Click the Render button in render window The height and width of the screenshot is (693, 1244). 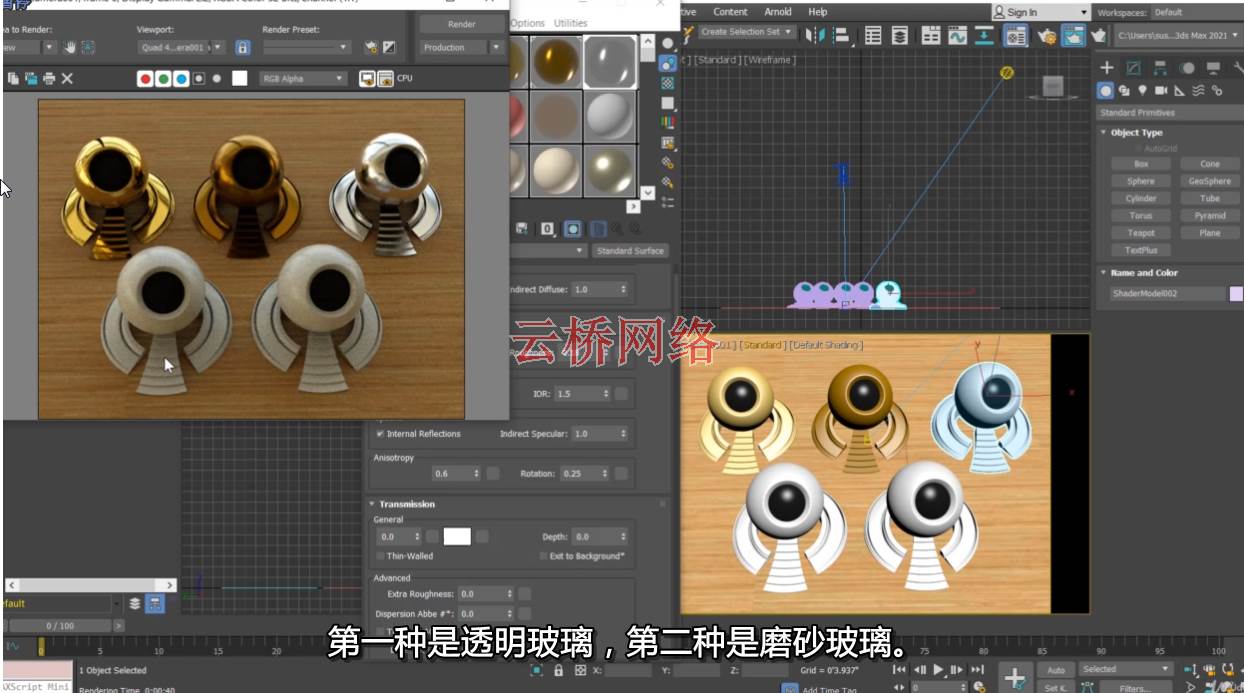[461, 24]
